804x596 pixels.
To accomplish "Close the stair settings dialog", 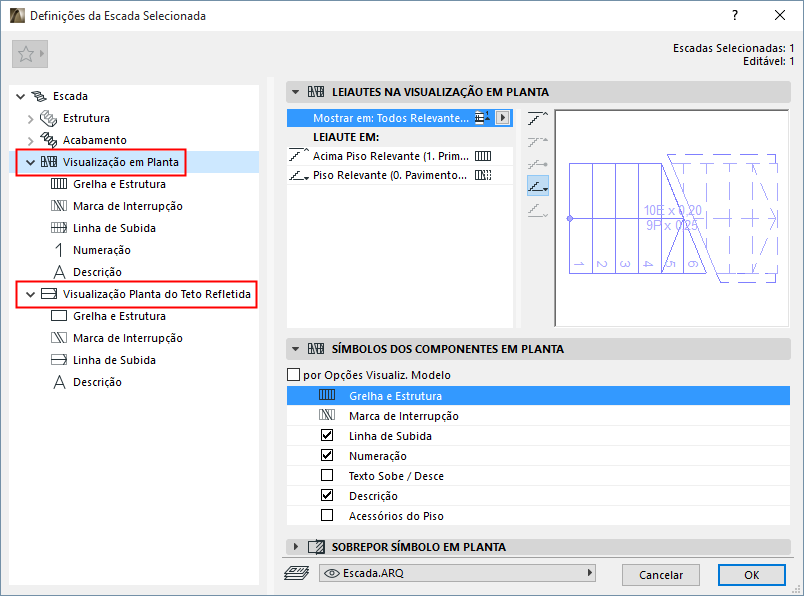I will pyautogui.click(x=779, y=15).
